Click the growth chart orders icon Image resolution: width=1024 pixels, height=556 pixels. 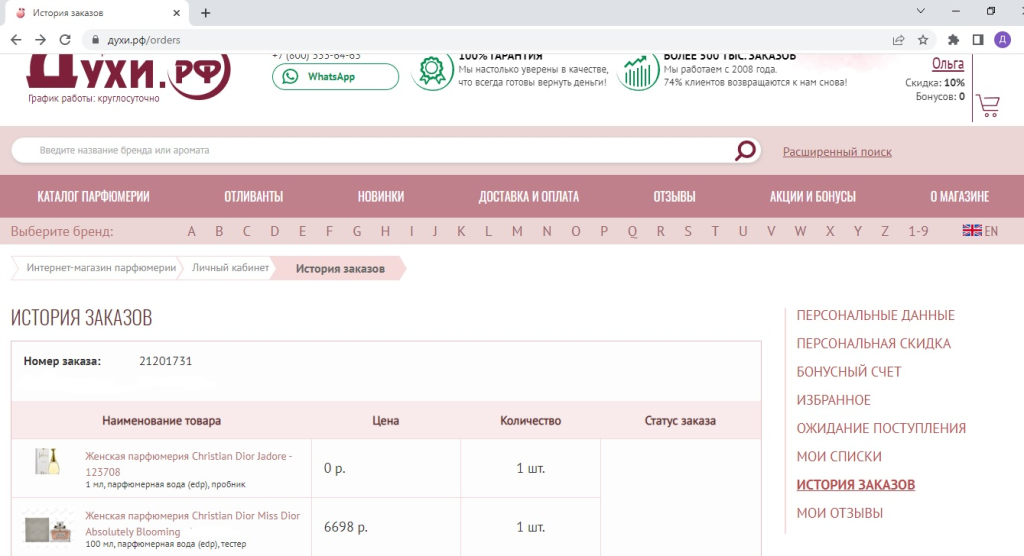637,72
